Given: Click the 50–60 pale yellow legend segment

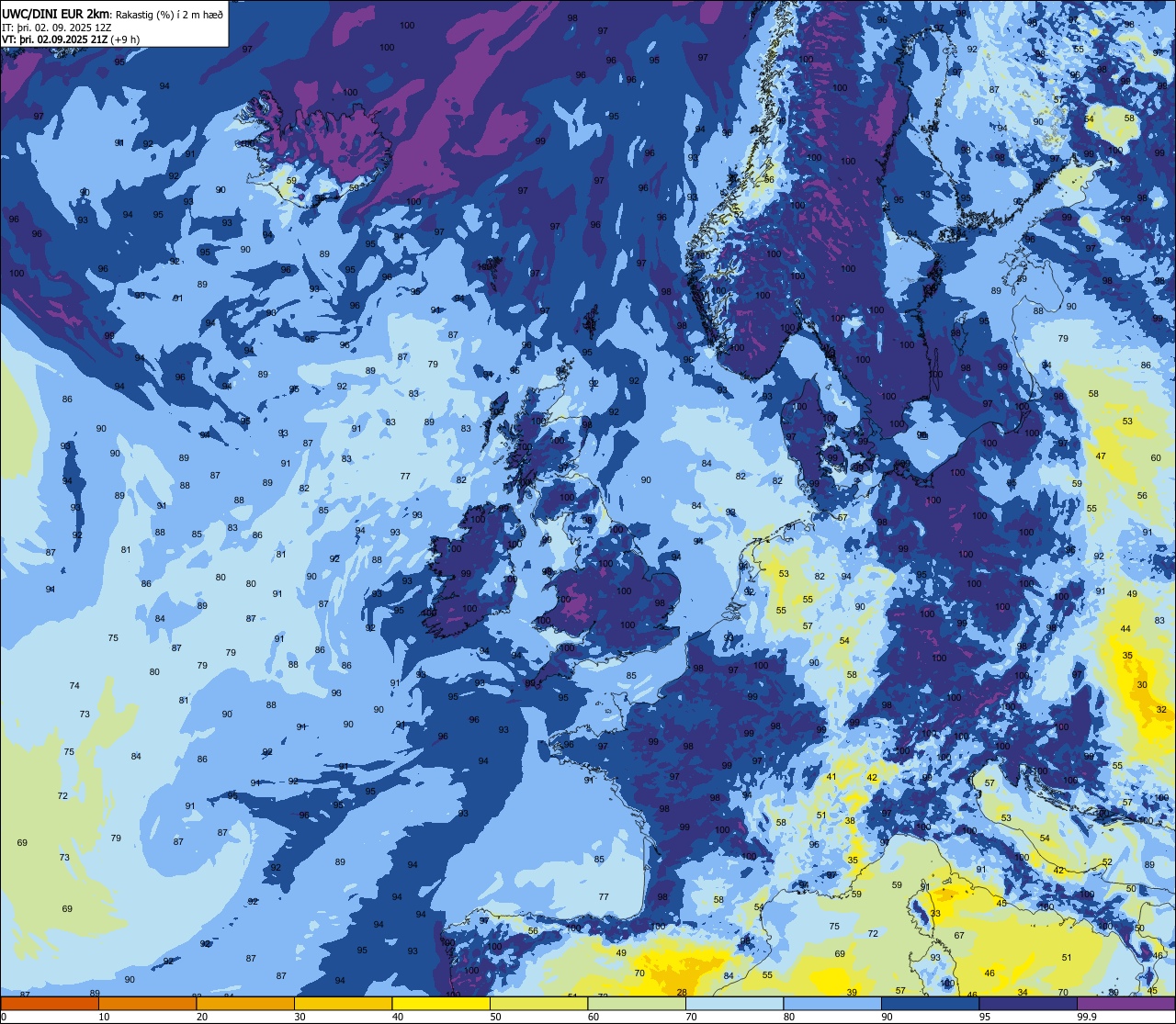Looking at the screenshot, I should pyautogui.click(x=538, y=1003).
